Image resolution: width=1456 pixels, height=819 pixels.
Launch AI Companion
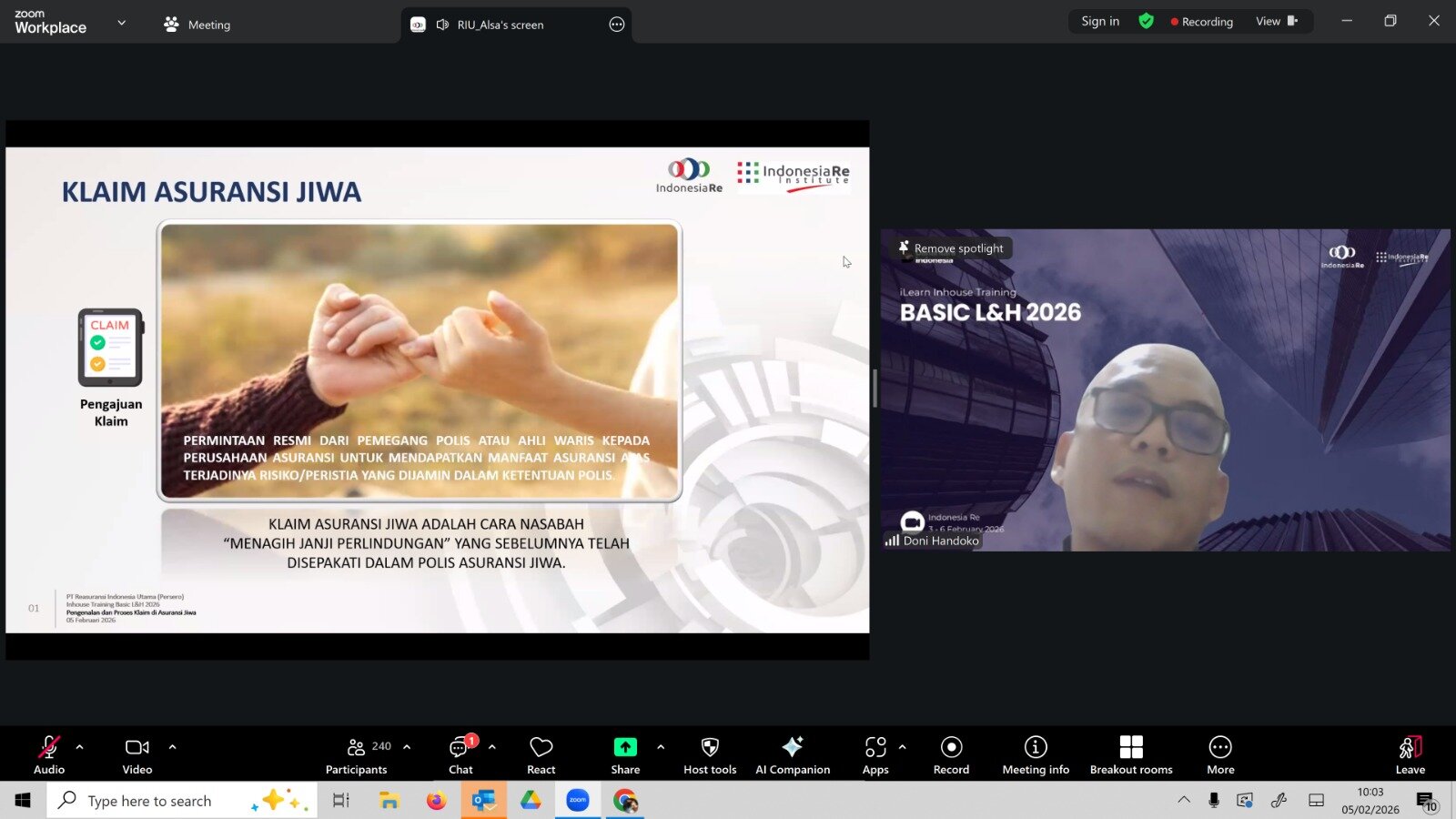coord(793,755)
